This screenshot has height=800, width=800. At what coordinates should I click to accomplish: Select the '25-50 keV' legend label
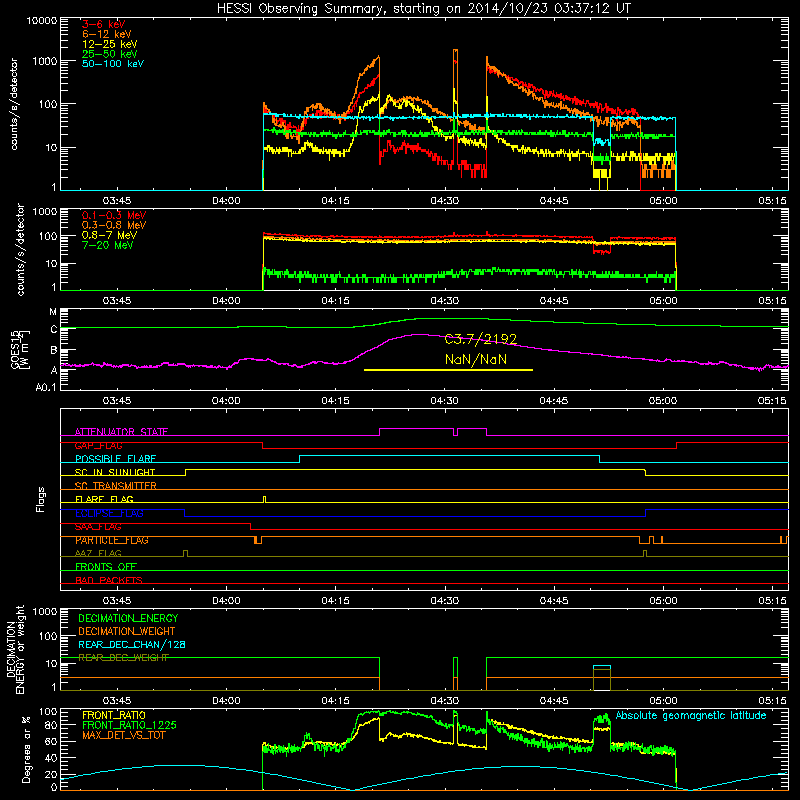point(109,54)
